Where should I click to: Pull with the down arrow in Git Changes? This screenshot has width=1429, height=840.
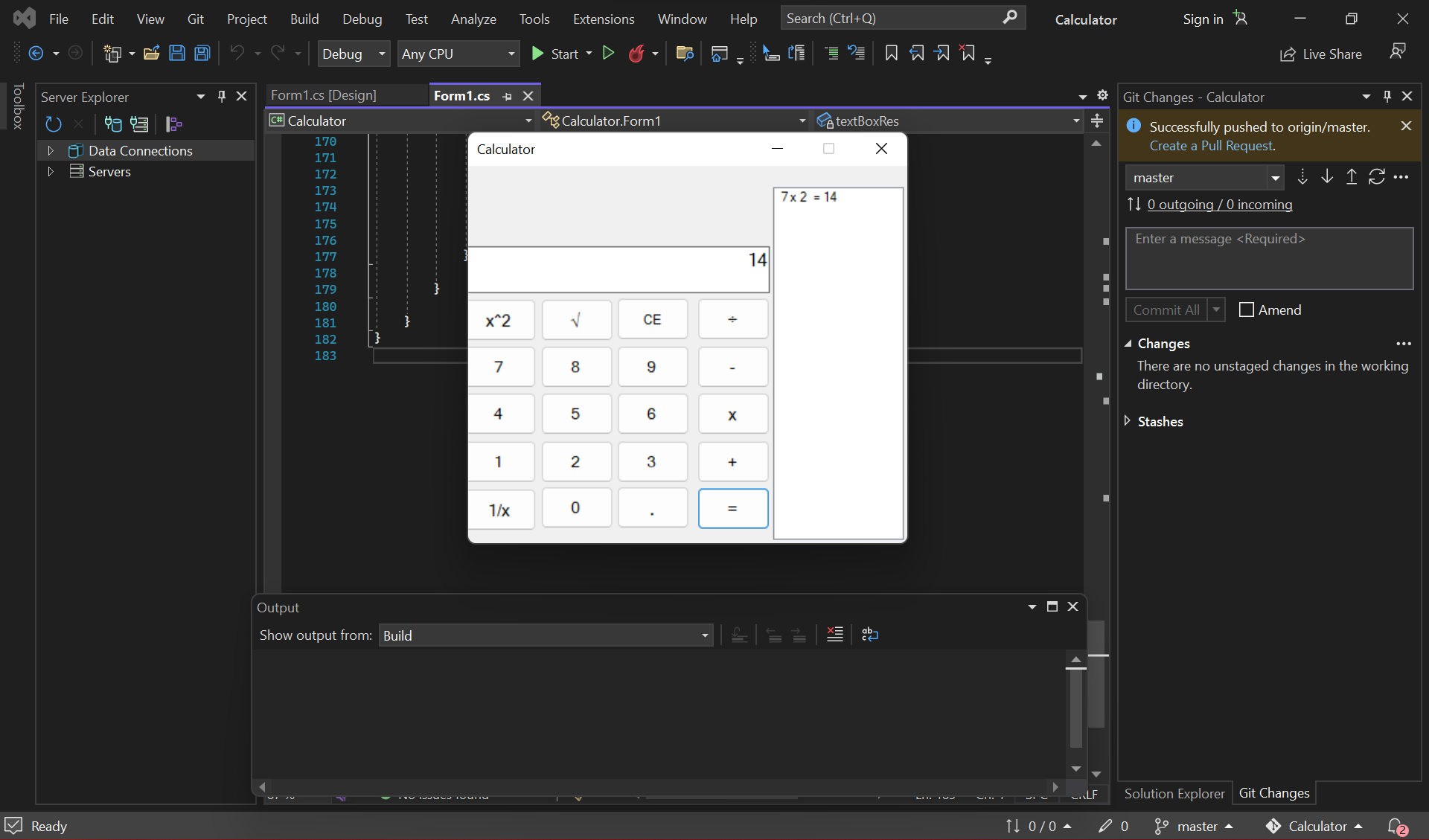1327,177
